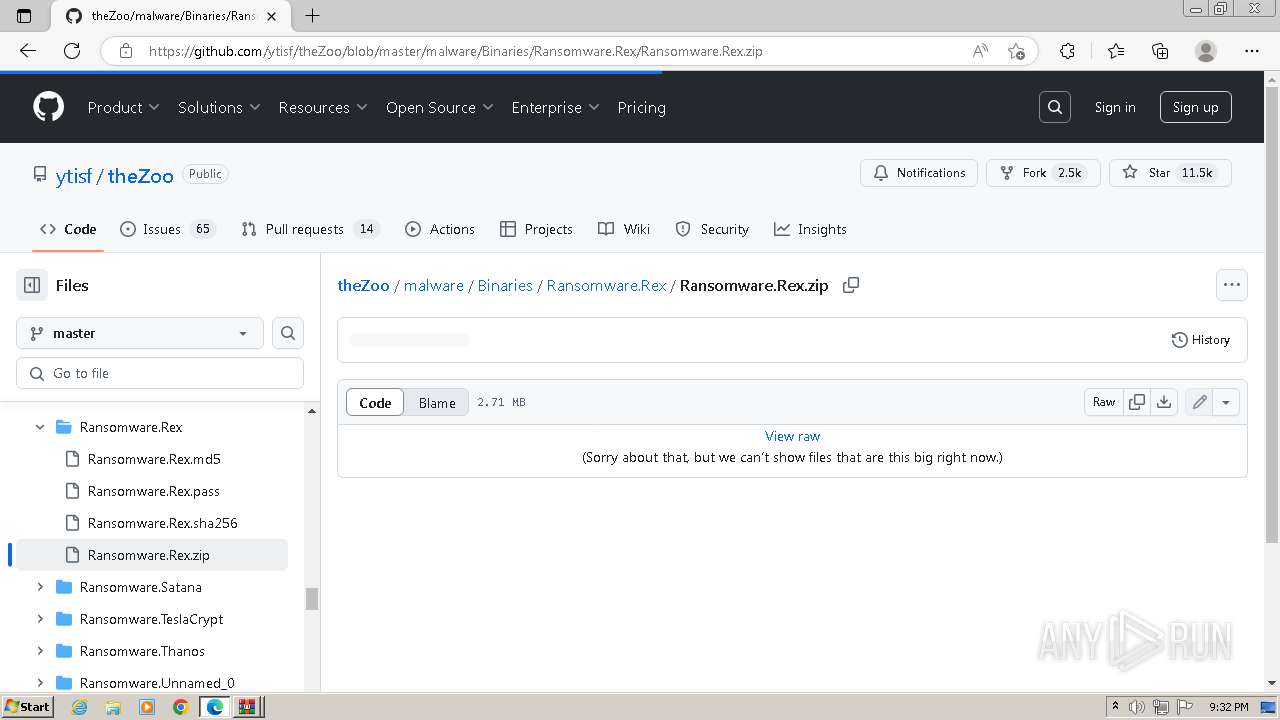Copy raw file contents icon

[1137, 402]
